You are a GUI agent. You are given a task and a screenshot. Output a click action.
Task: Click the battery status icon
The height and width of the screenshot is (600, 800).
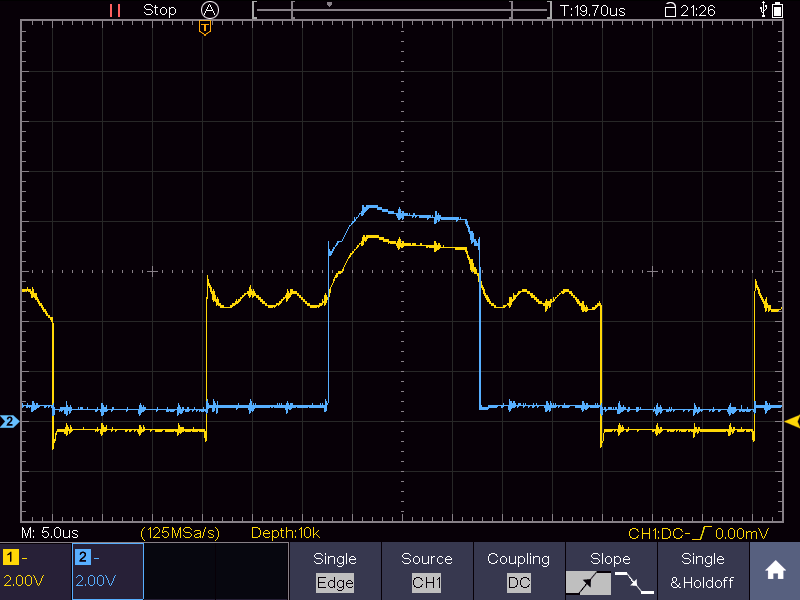777,10
